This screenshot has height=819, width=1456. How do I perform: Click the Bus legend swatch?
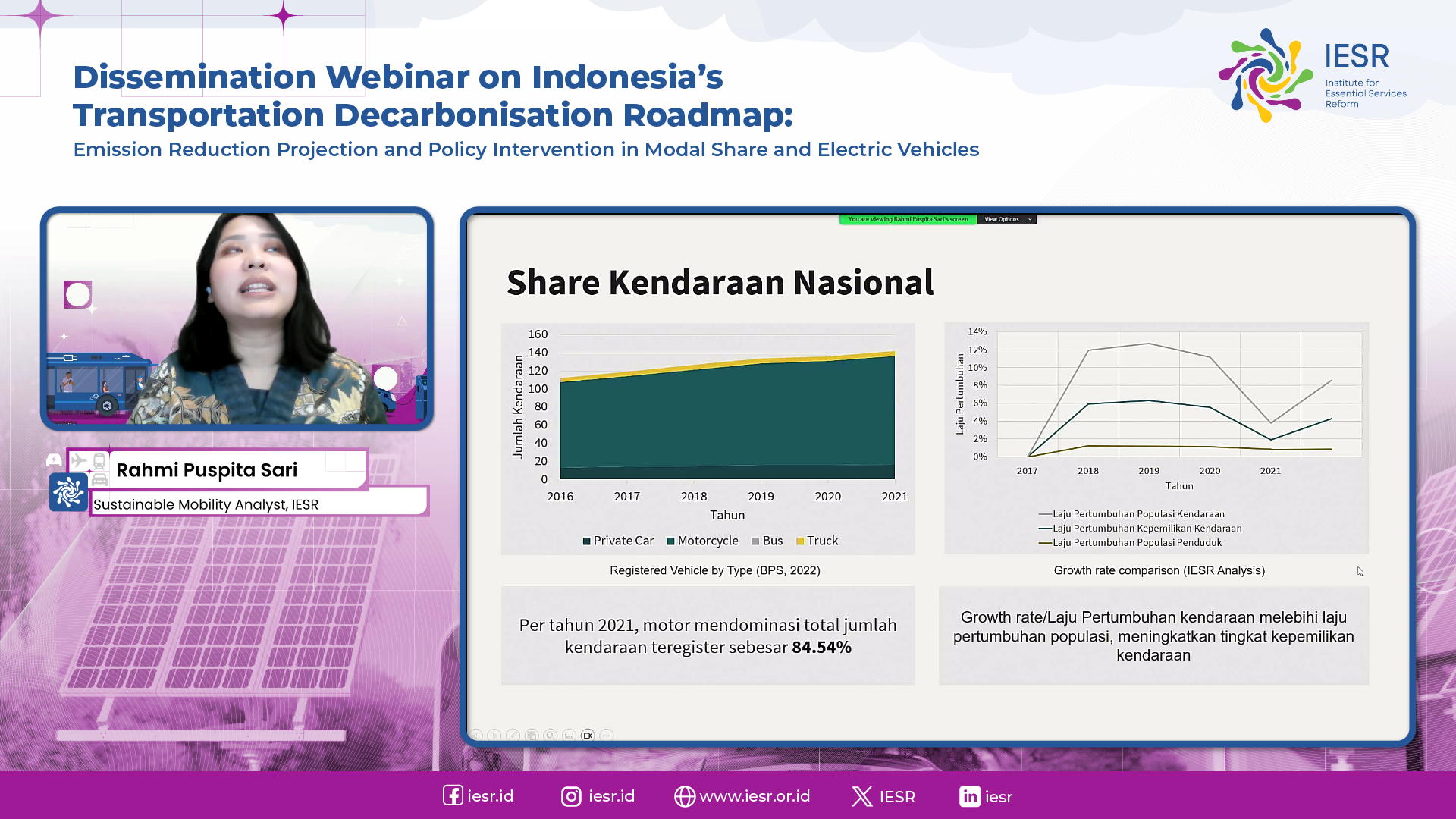(755, 541)
